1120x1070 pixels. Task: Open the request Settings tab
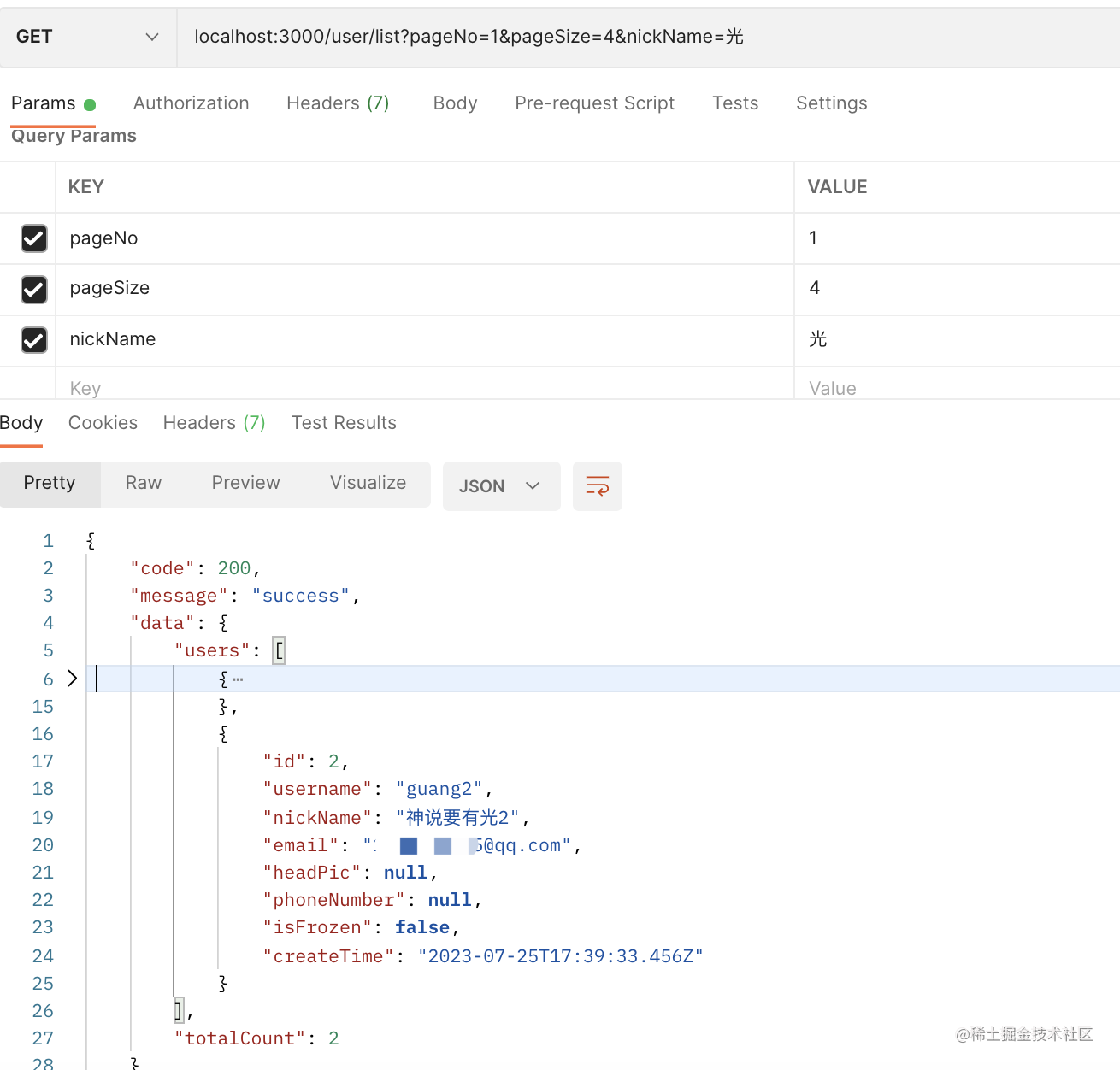831,103
